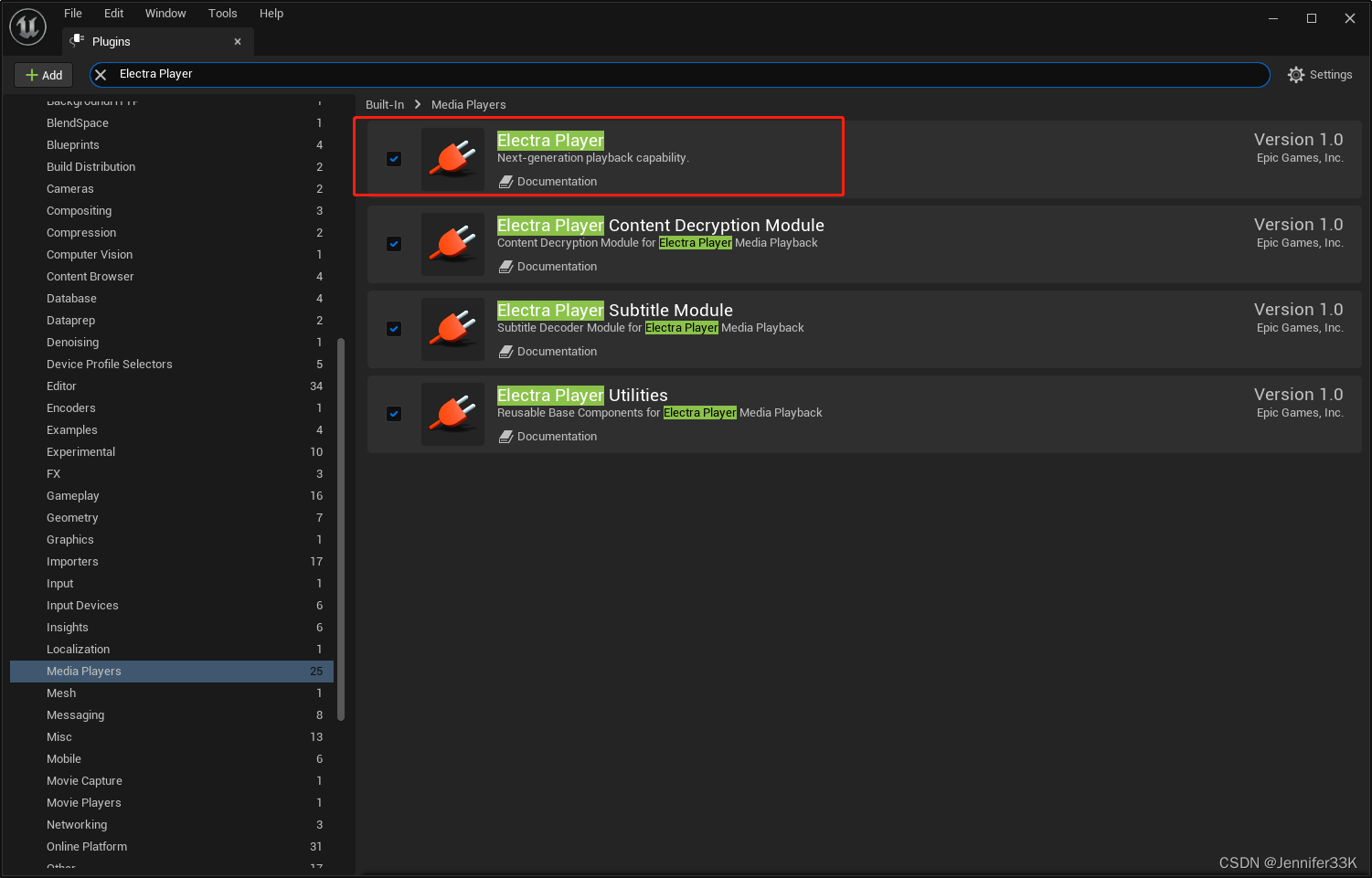Open Documentation link for Electra Player

pos(548,182)
